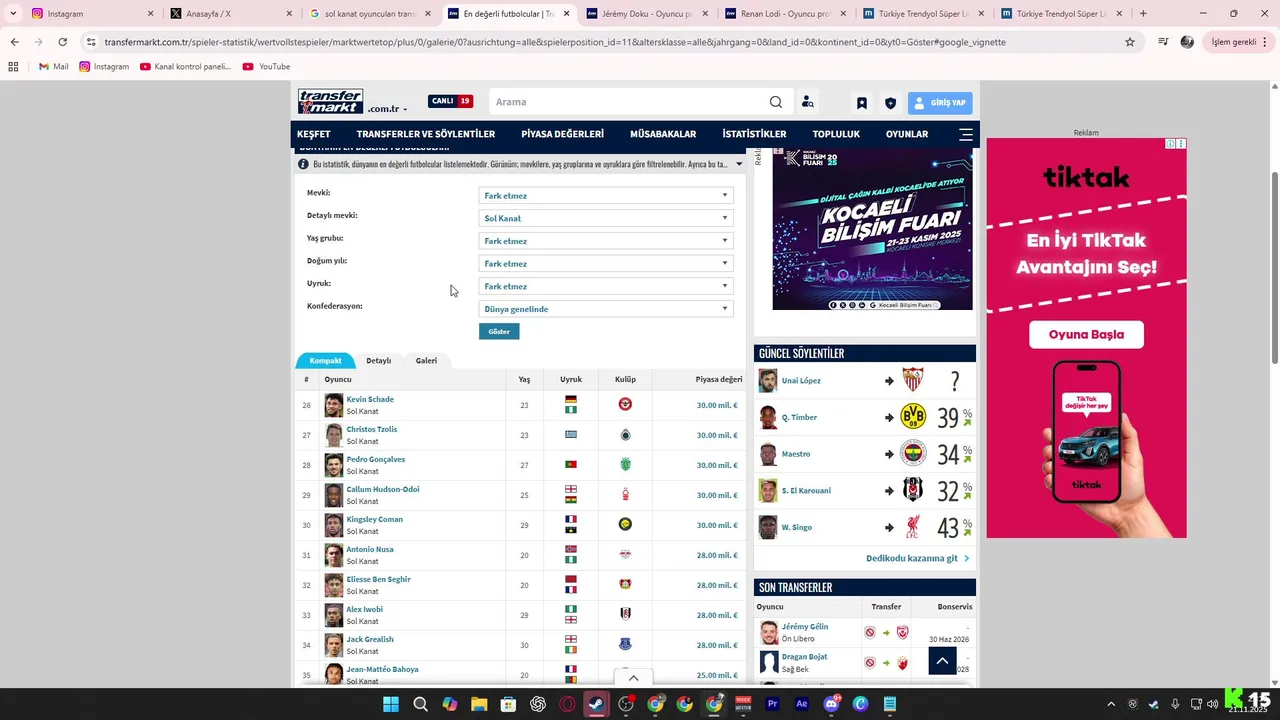The image size is (1280, 720).
Task: Select the Detaylı tab
Action: click(379, 360)
